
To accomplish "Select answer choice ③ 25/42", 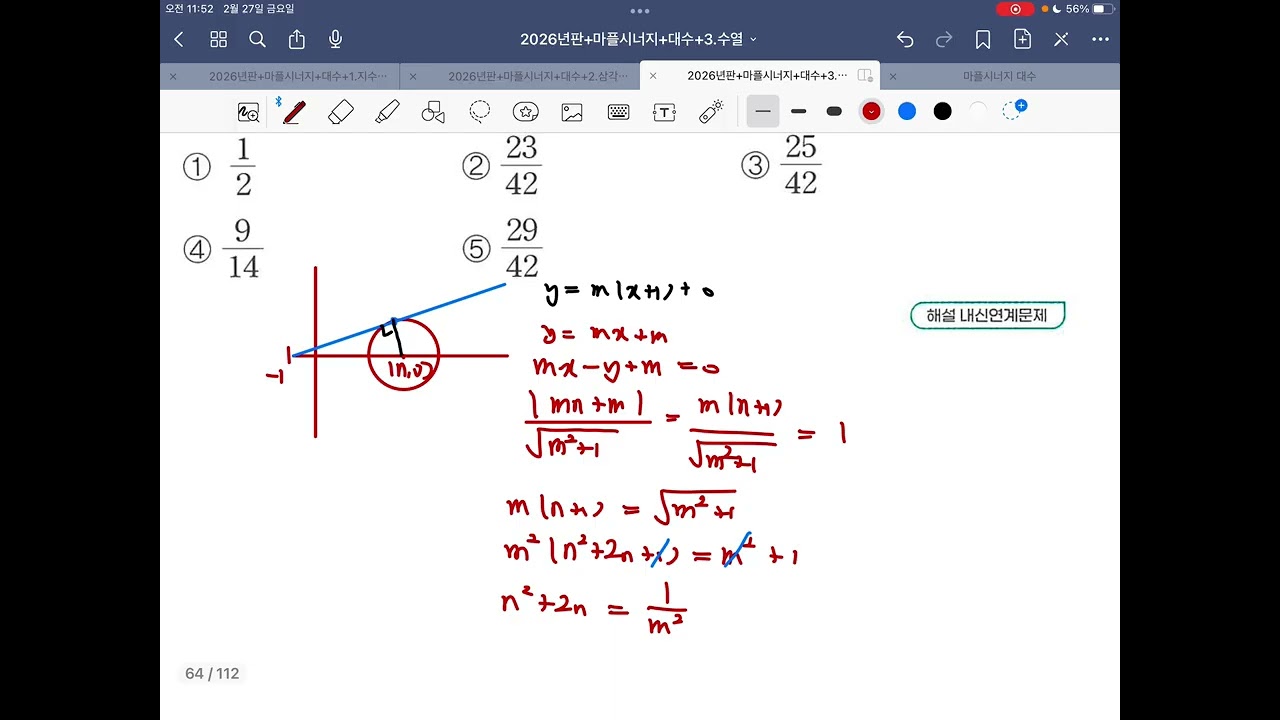I will [781, 166].
